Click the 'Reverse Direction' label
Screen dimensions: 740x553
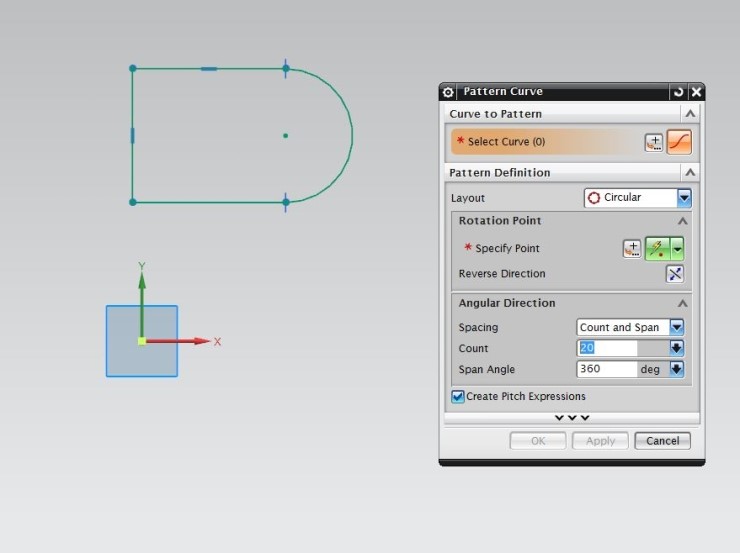502,274
